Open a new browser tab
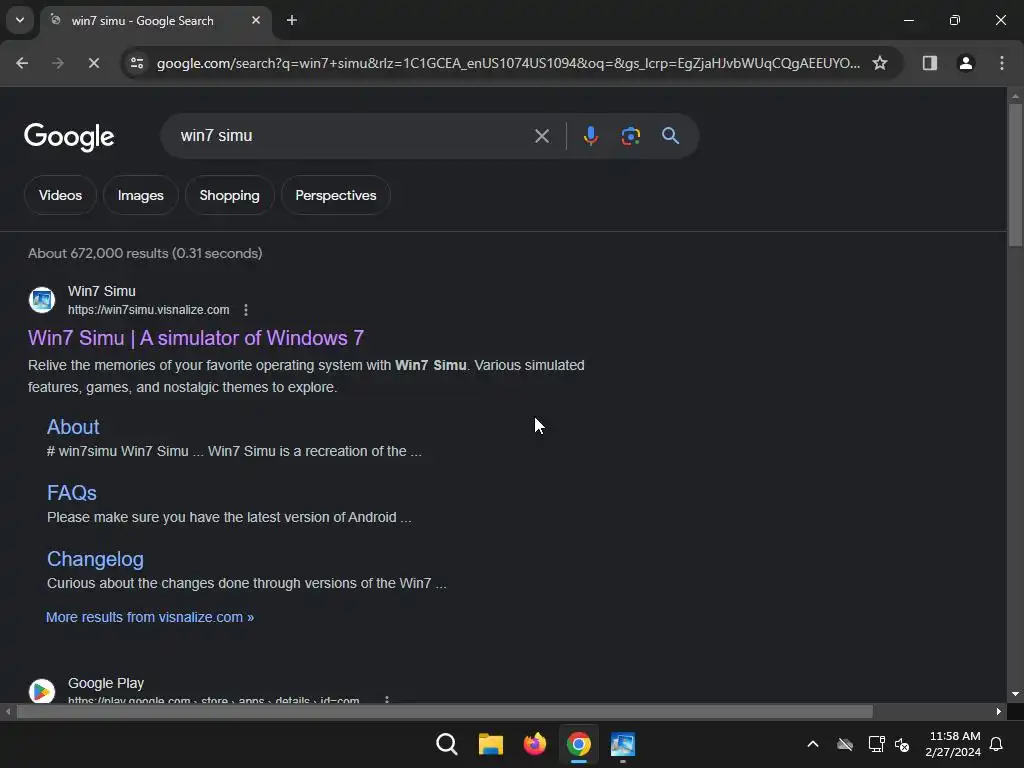The width and height of the screenshot is (1024, 768). tap(292, 20)
